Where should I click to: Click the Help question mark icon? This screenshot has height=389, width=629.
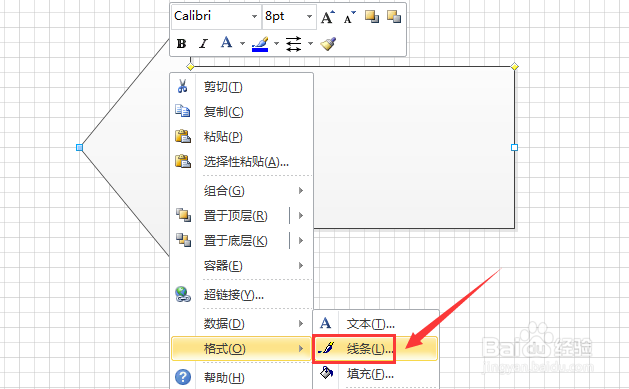[183, 377]
